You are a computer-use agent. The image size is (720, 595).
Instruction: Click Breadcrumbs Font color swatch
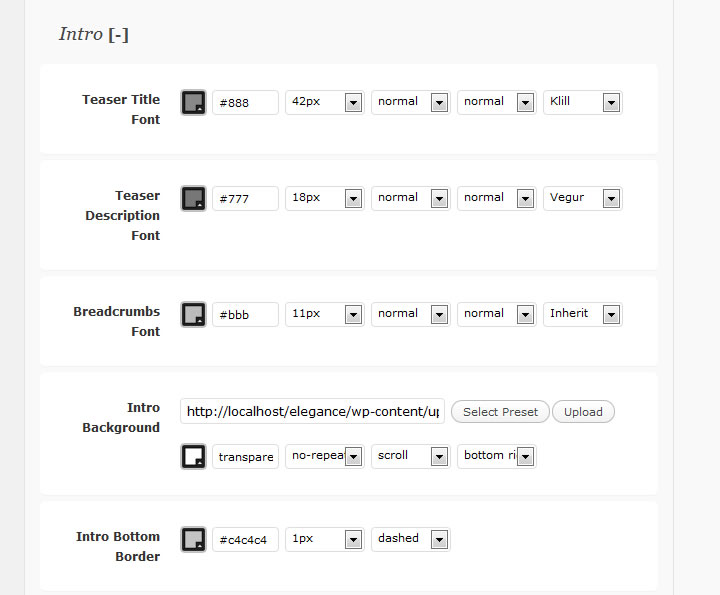click(193, 314)
